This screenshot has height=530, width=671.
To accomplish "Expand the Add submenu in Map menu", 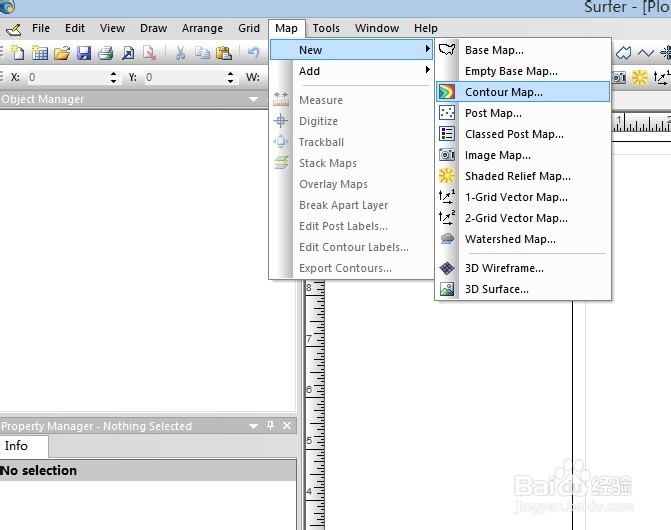I will 351,71.
